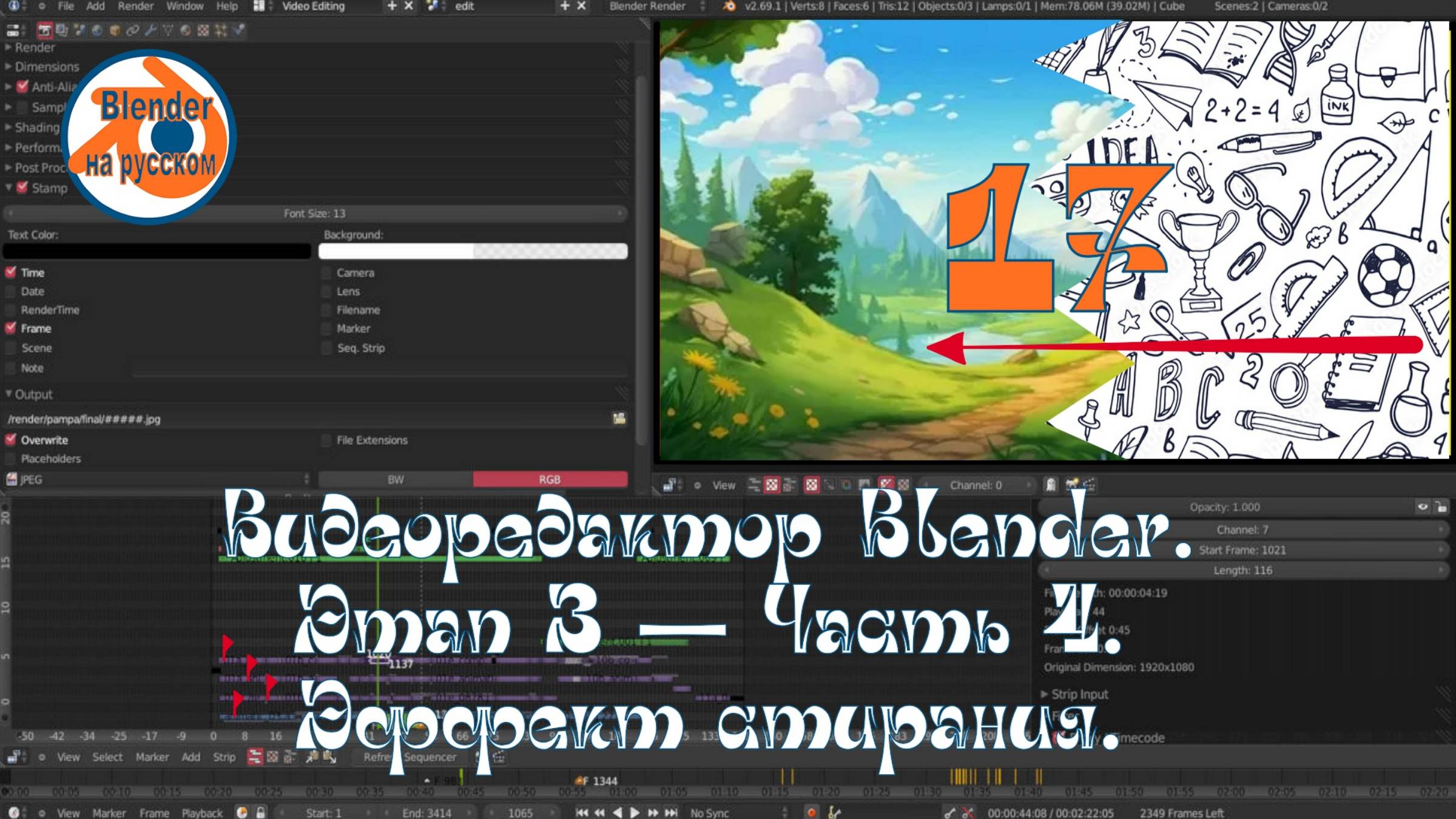Viewport: 1456px width, 819px height.
Task: Click the black Text Color swatch
Action: point(158,251)
